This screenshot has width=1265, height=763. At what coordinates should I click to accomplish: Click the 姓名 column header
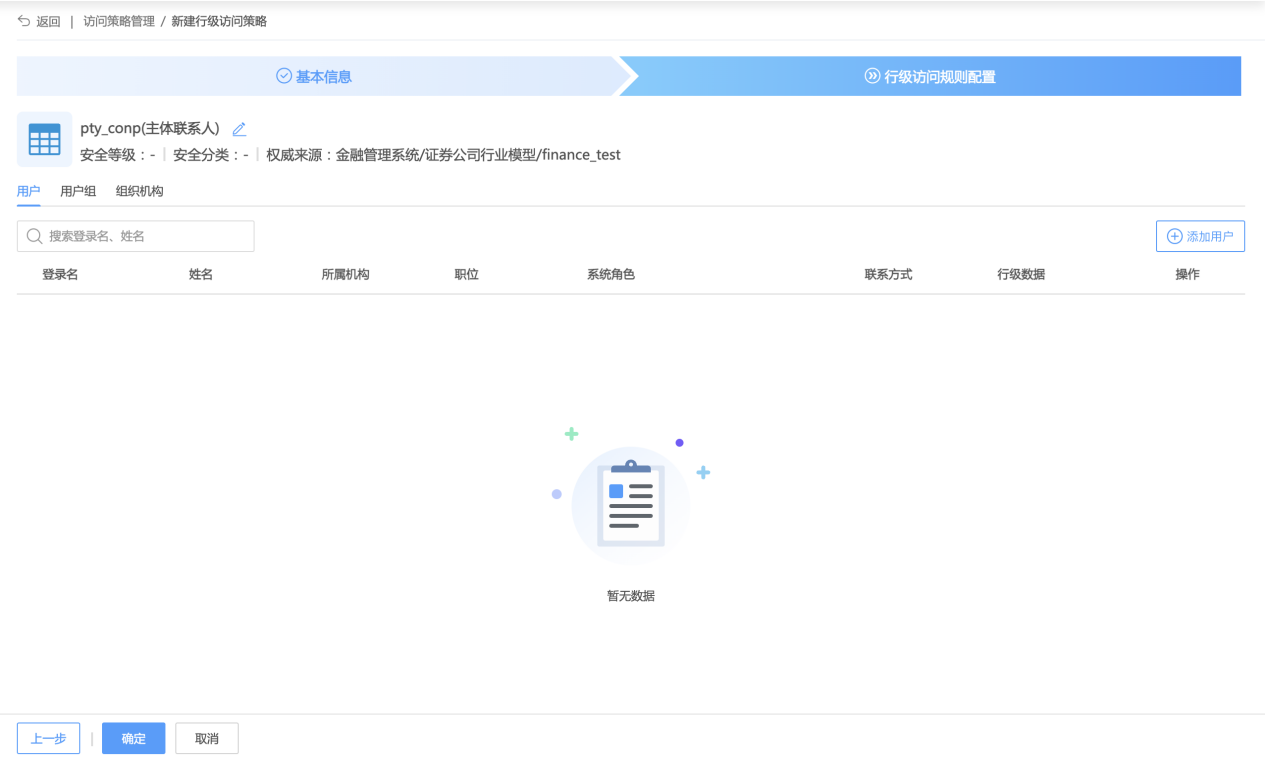(201, 274)
